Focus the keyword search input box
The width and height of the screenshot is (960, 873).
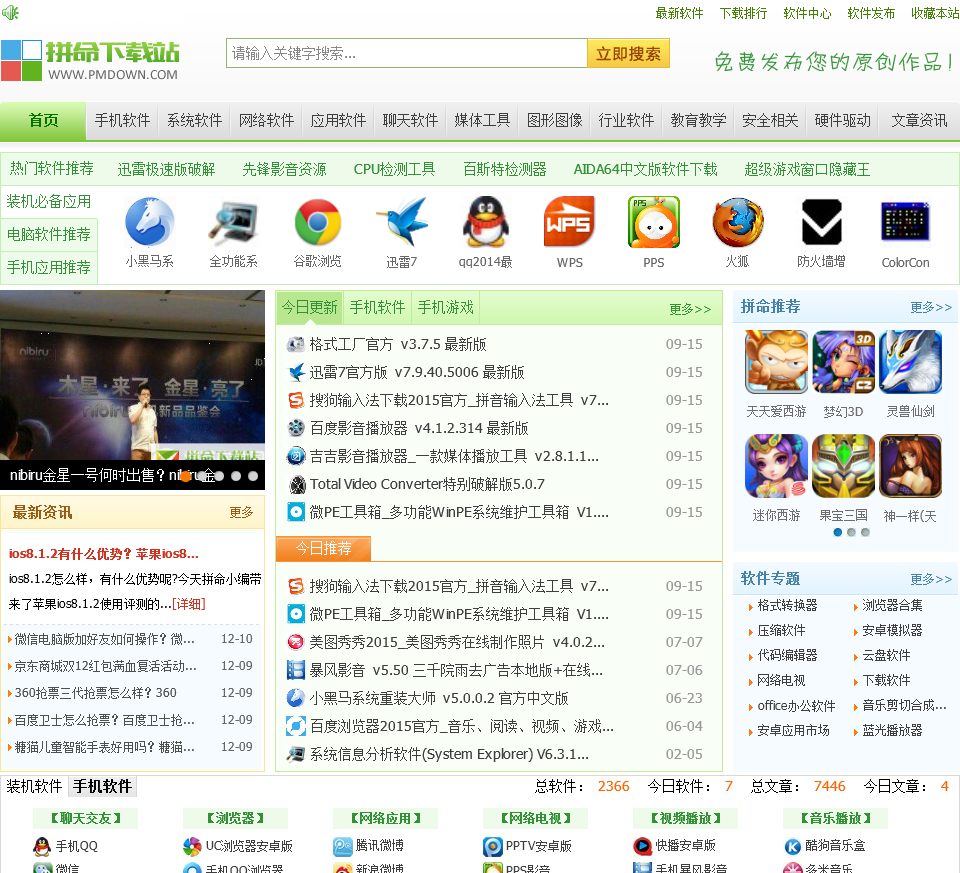[x=407, y=53]
